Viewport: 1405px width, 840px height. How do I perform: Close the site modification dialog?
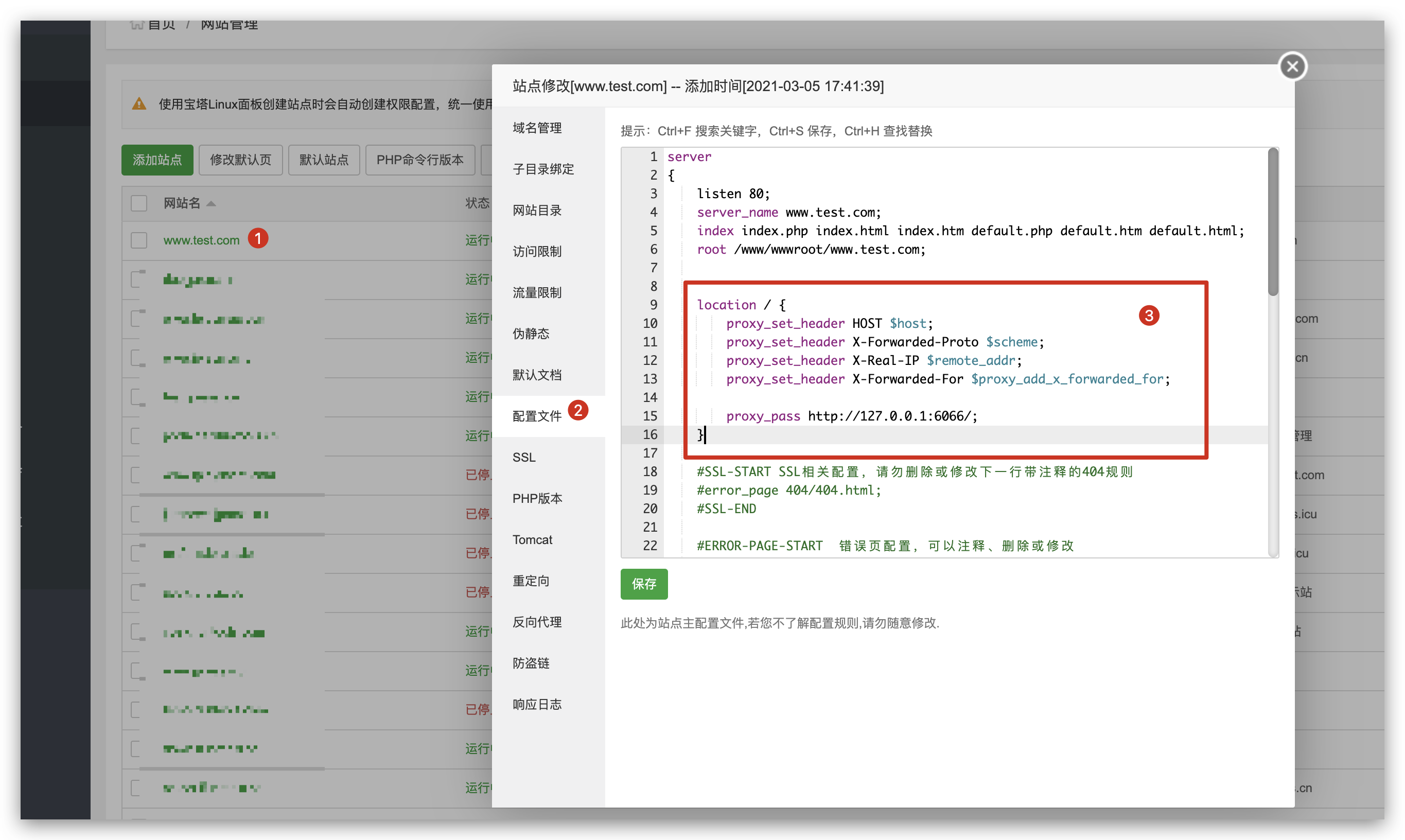[x=1292, y=67]
